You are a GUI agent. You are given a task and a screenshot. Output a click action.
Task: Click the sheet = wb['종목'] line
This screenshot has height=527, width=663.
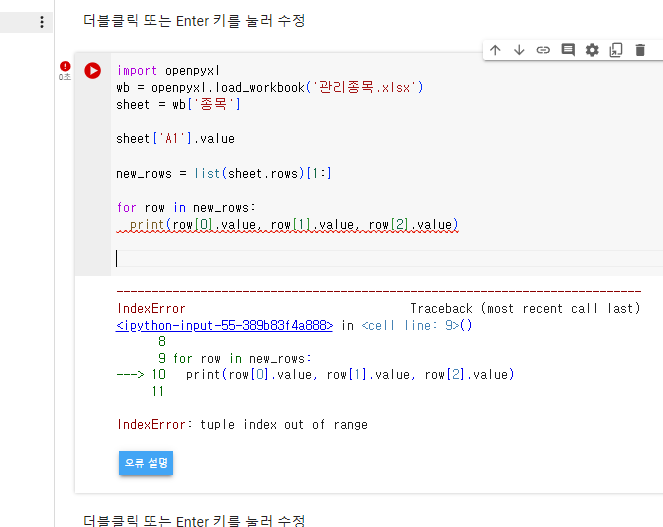[178, 104]
